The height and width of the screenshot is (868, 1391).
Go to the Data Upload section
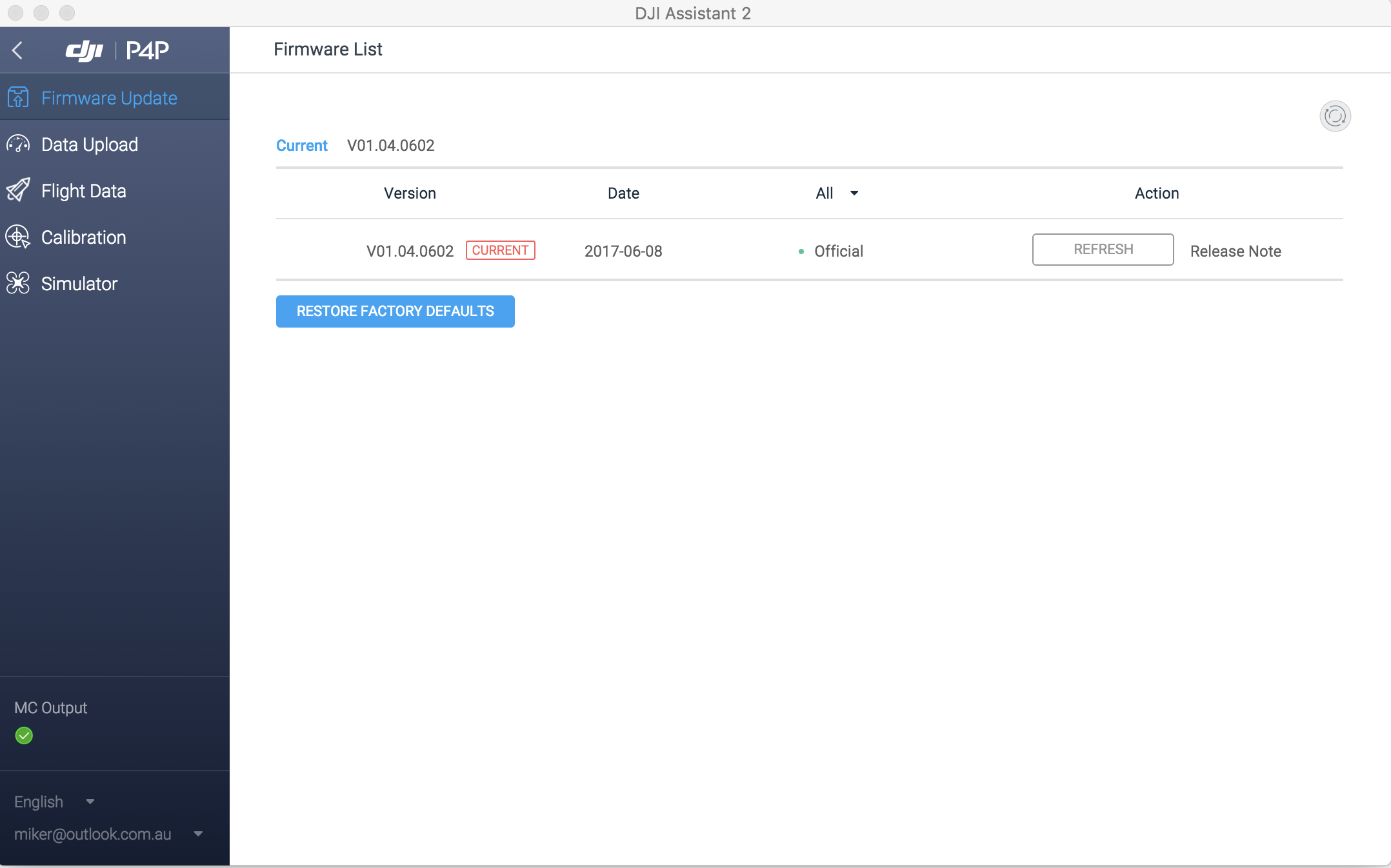click(89, 144)
